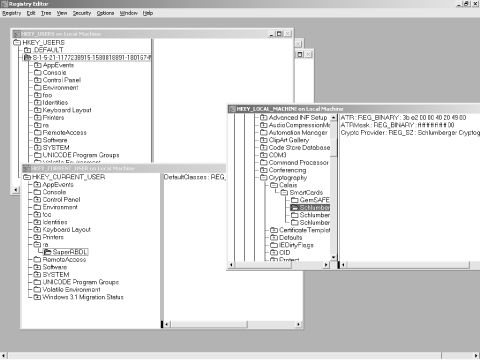Image resolution: width=481 pixels, height=360 pixels.
Task: Select AudioCompressionManager key
Action: [299, 125]
